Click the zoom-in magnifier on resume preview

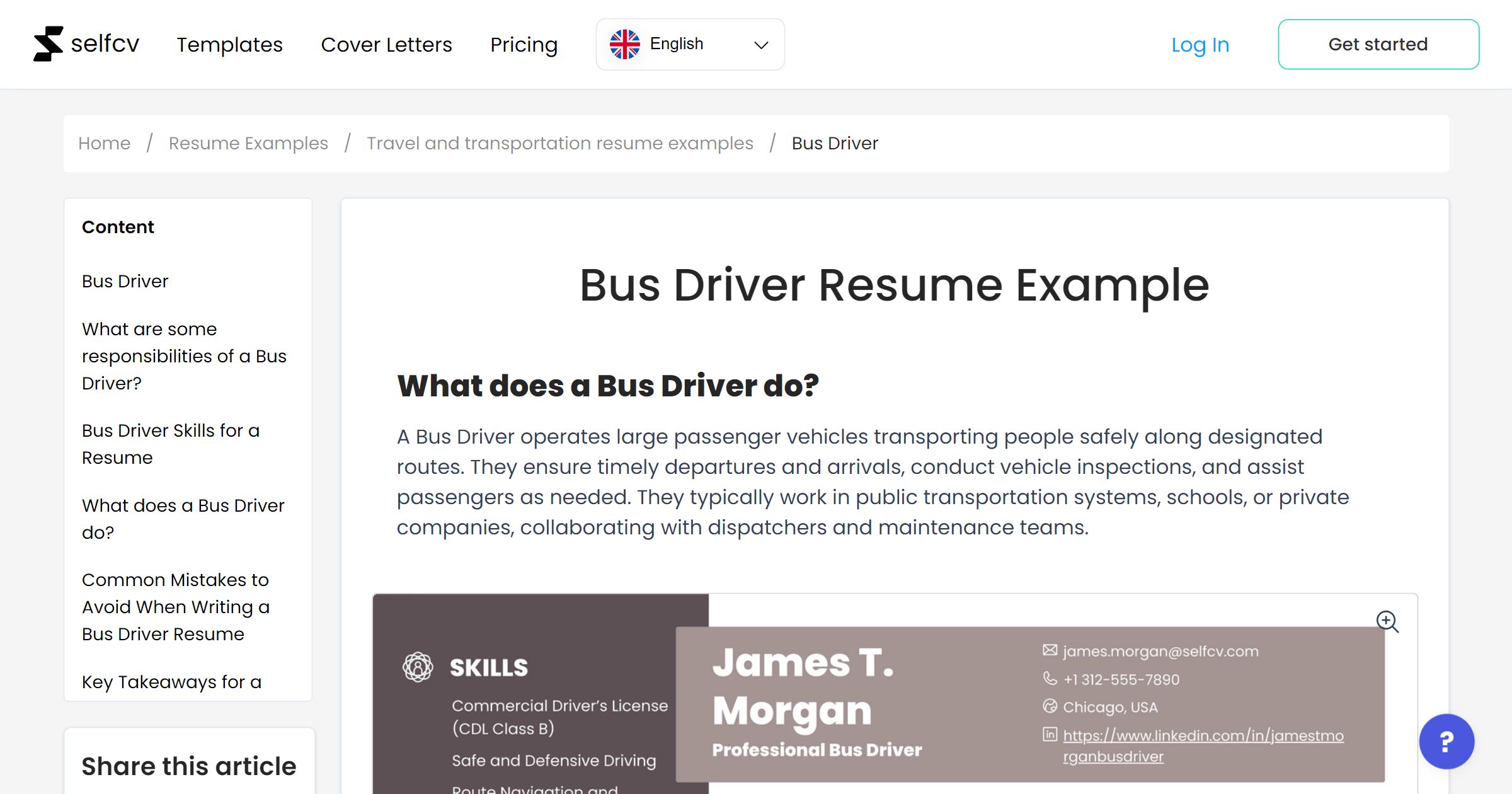click(x=1387, y=621)
